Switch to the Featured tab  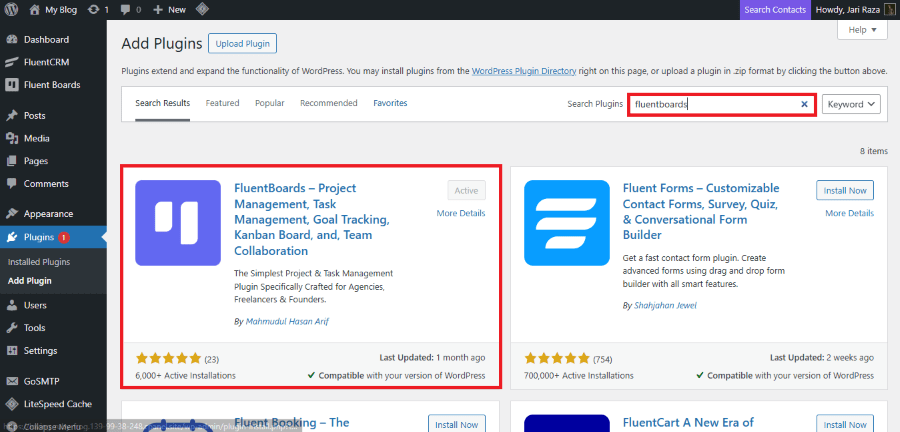(222, 103)
